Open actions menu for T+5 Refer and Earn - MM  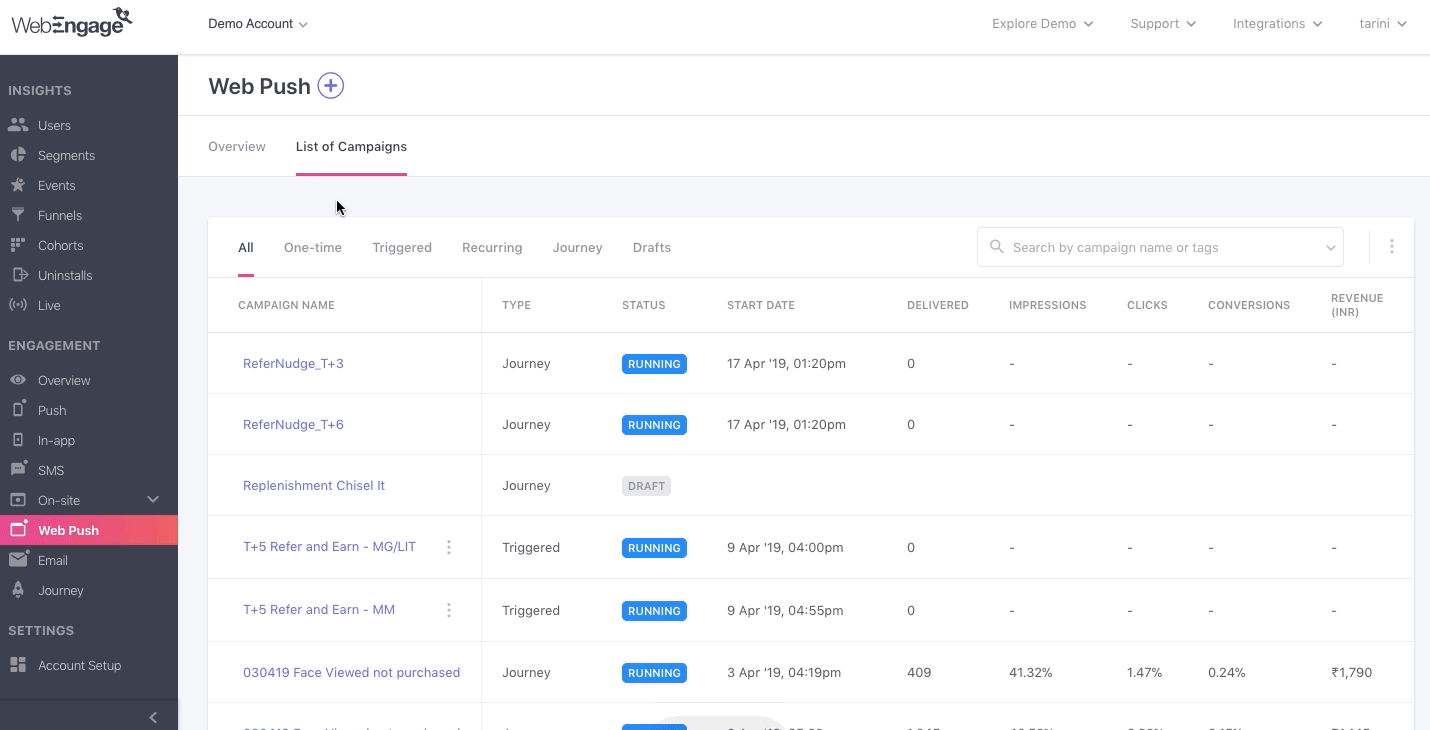pos(449,610)
